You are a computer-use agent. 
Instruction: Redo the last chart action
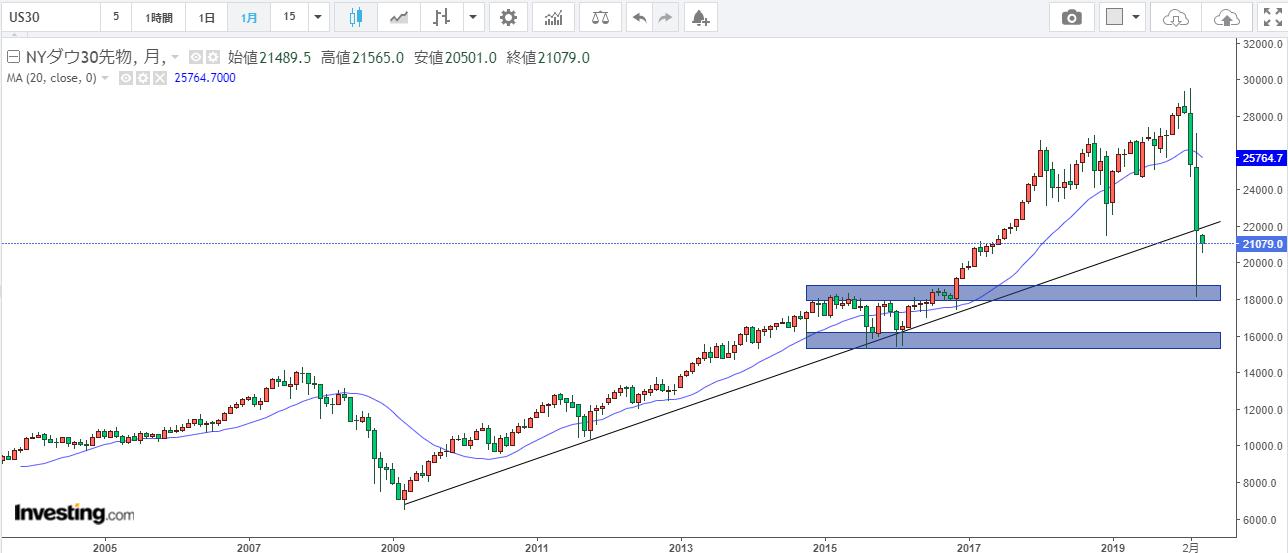click(665, 17)
